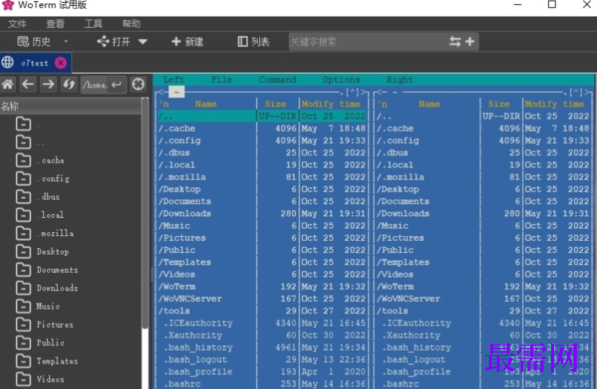Click right panel [^] history indicator
This screenshot has height=389, width=597.
pos(576,92)
